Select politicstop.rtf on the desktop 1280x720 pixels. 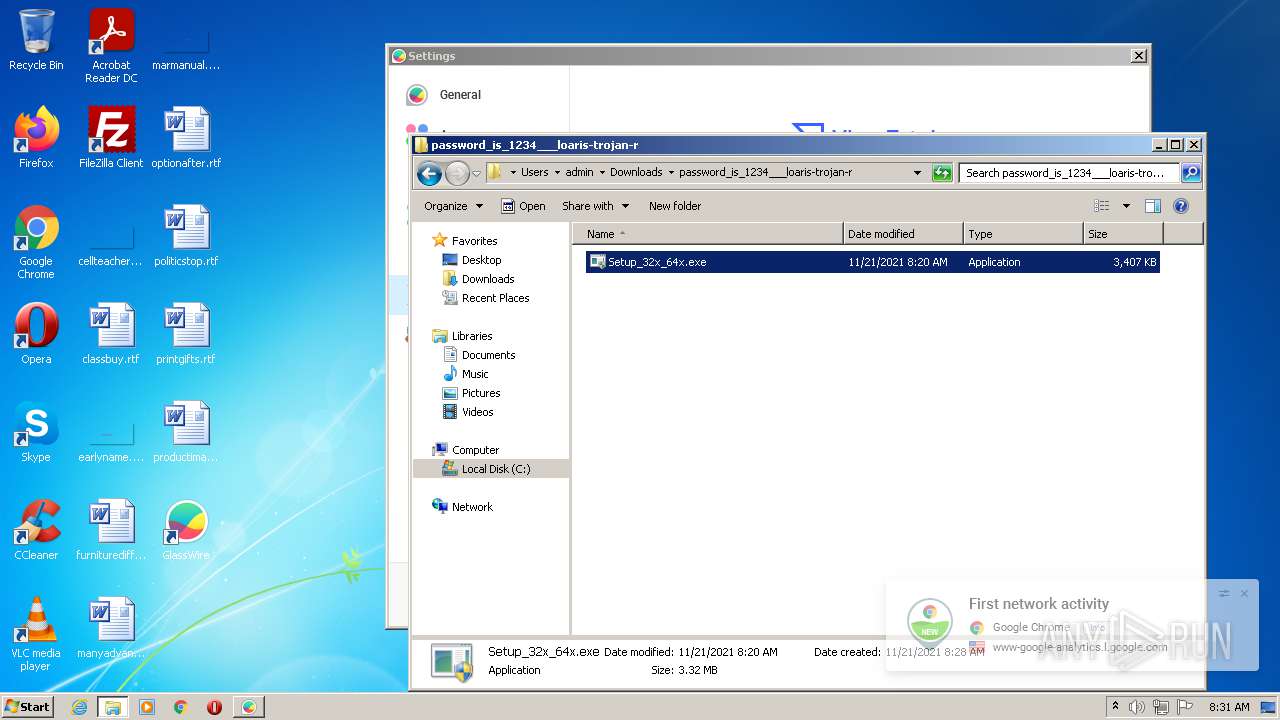186,236
